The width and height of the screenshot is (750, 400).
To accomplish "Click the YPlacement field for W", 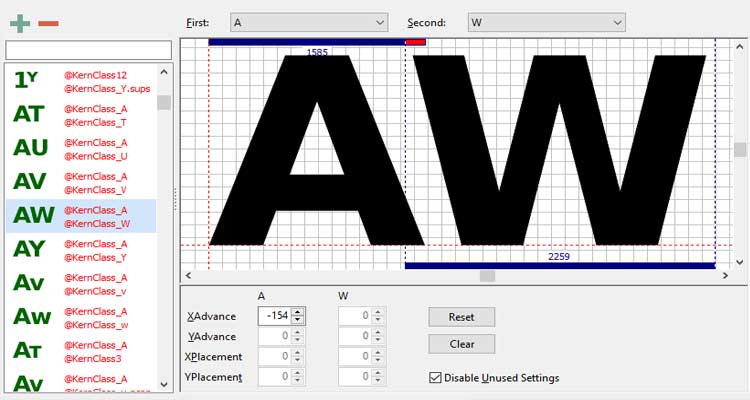I will click(354, 377).
